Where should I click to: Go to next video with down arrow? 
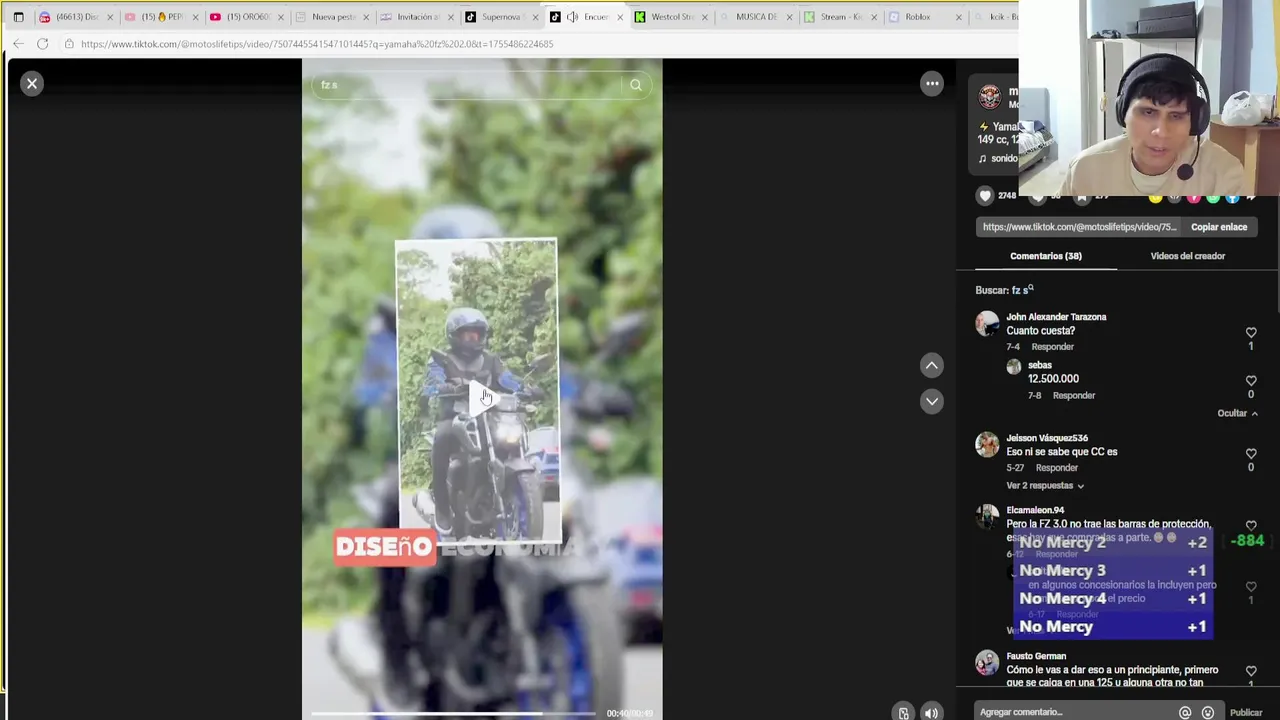932,401
